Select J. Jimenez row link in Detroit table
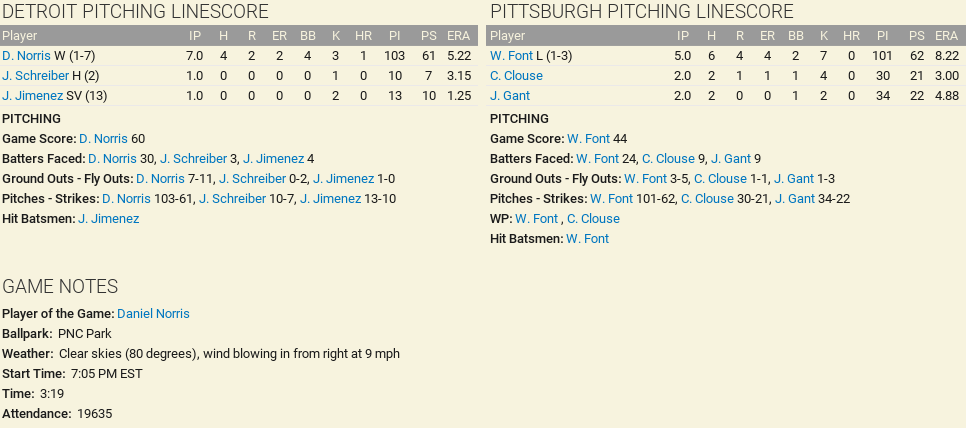The height and width of the screenshot is (428, 966). [32, 95]
